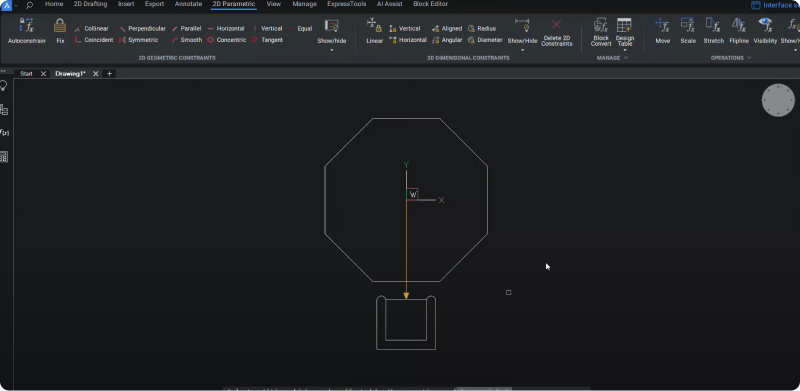The height and width of the screenshot is (391, 800).
Task: Apply the Smooth constraint
Action: click(187, 40)
